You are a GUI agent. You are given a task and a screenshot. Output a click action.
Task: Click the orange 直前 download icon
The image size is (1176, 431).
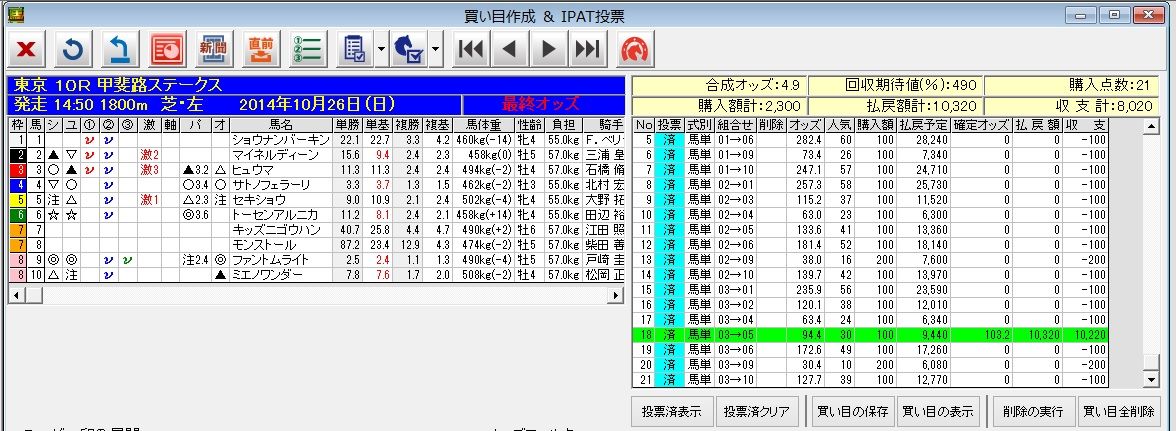tap(262, 49)
